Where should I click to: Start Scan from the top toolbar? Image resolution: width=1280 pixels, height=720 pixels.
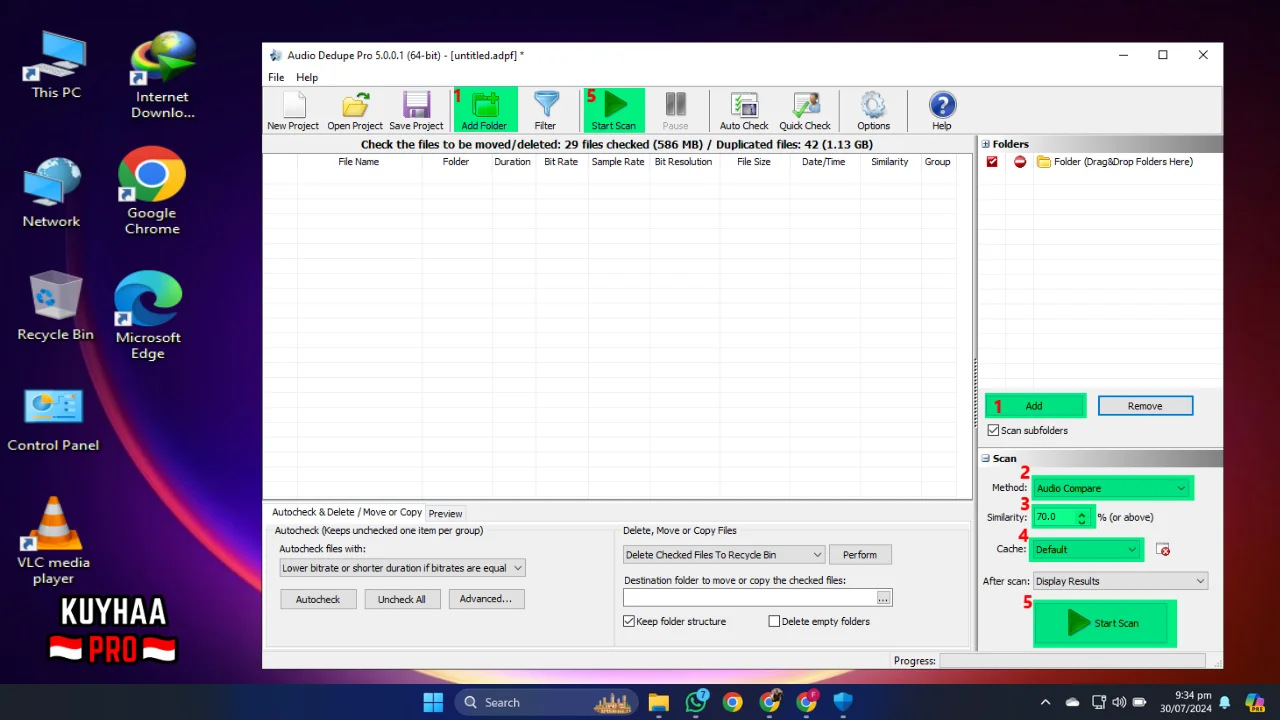coord(613,111)
